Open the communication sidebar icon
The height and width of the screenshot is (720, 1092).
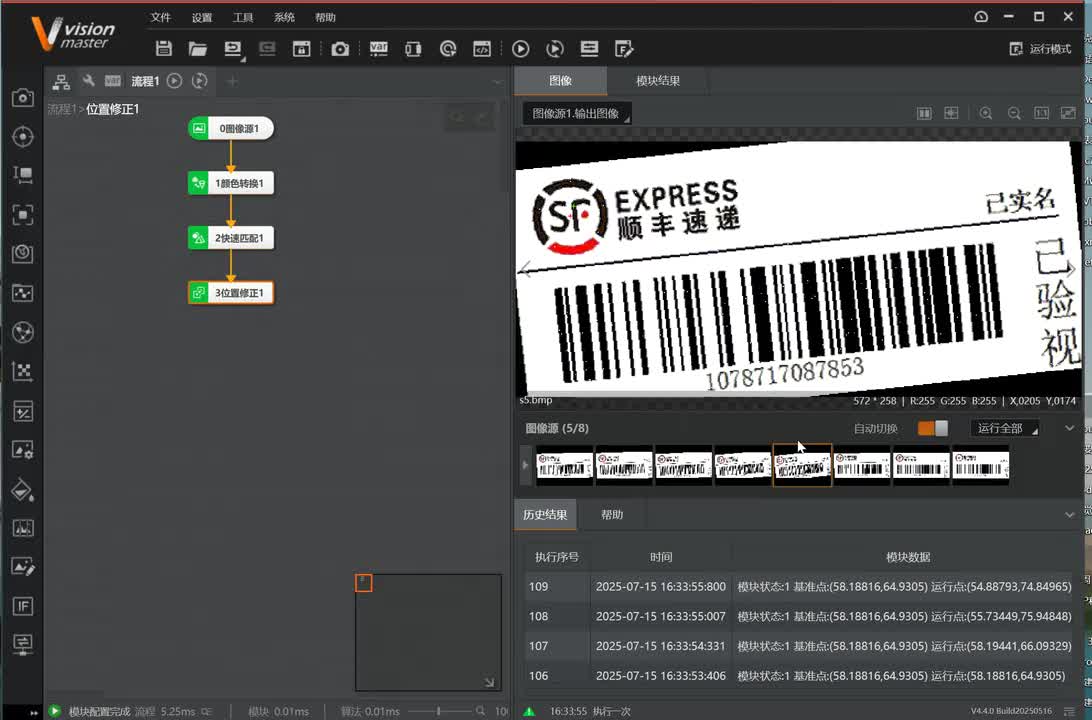coord(22,643)
